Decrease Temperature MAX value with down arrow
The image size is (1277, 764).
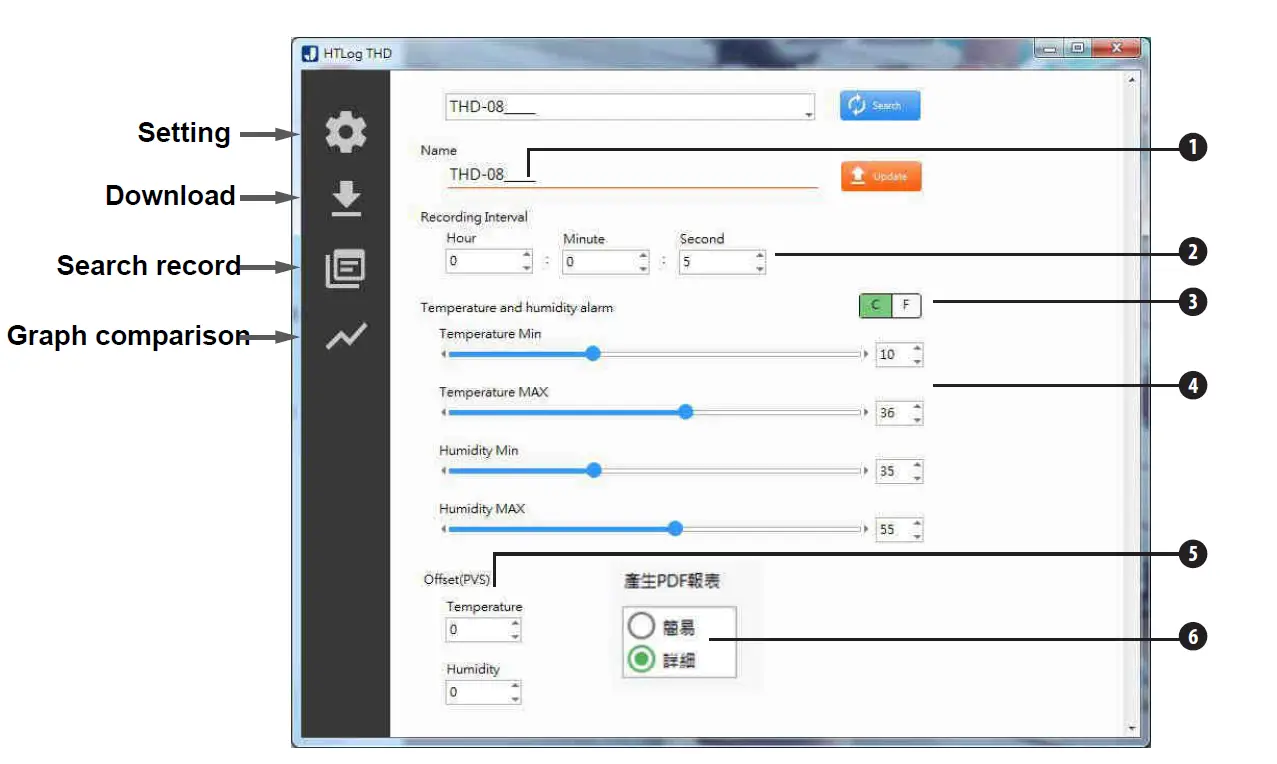tap(917, 419)
